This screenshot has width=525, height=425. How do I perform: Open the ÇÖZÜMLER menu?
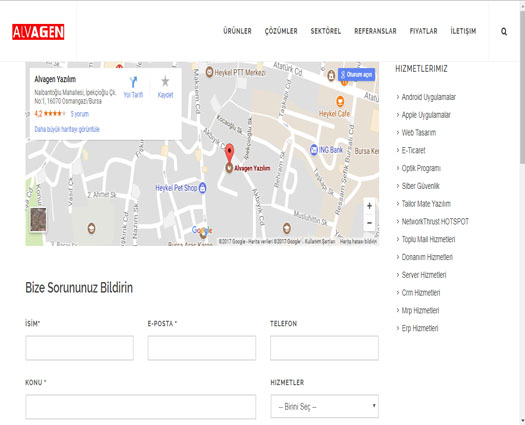coord(281,31)
